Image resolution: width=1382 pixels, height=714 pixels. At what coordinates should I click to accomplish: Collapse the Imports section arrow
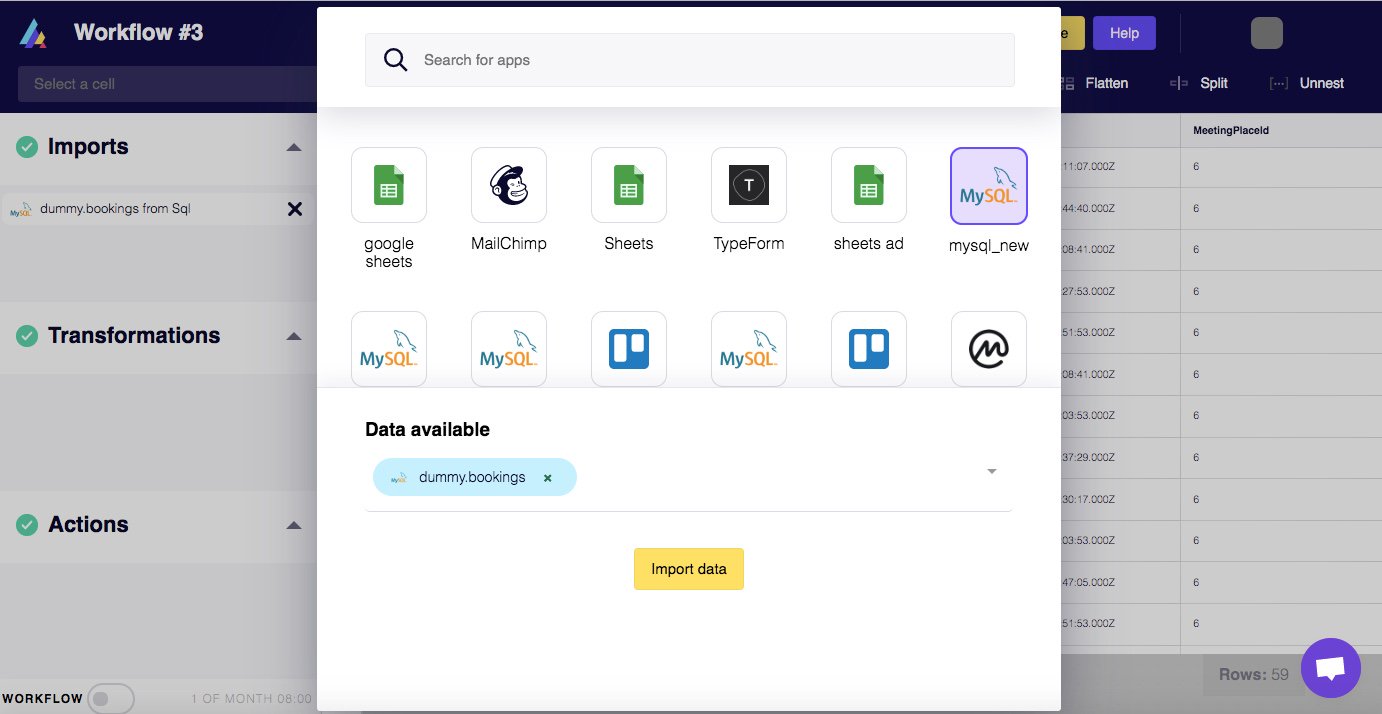(x=294, y=147)
